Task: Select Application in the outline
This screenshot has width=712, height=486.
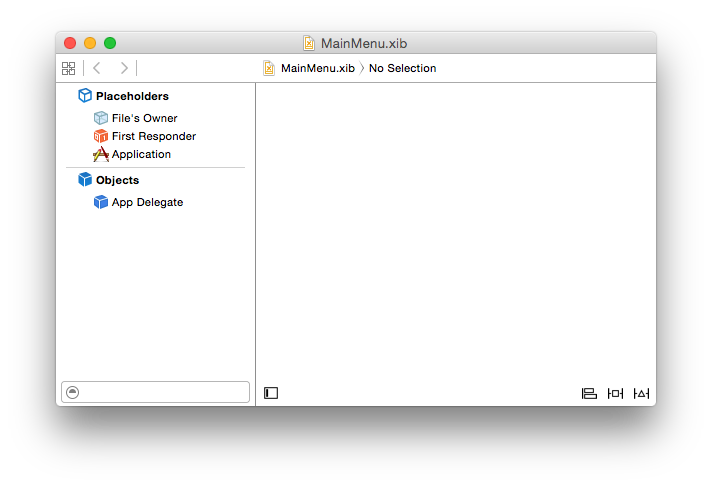Action: coord(141,154)
